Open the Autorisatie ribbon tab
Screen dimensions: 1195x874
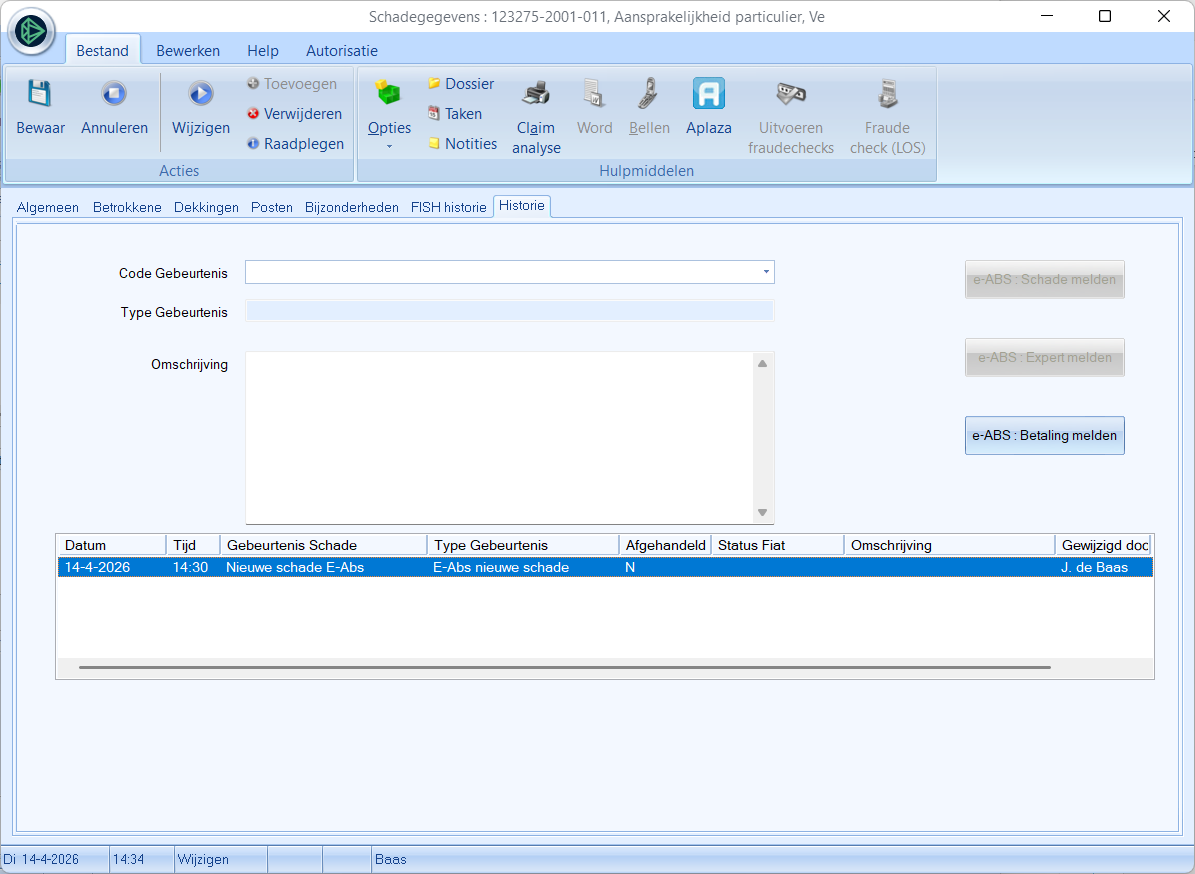click(x=342, y=50)
